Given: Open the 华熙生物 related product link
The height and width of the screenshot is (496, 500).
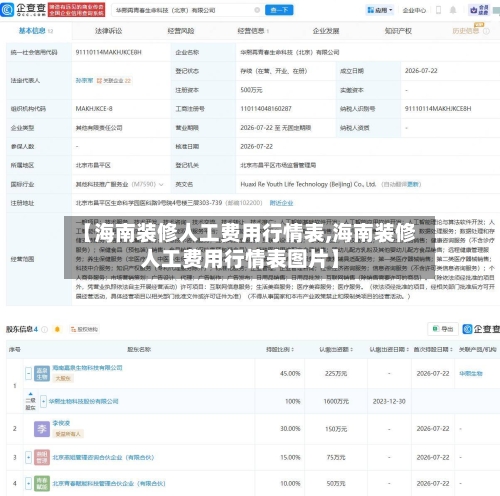Looking at the screenshot, I should pos(471,374).
